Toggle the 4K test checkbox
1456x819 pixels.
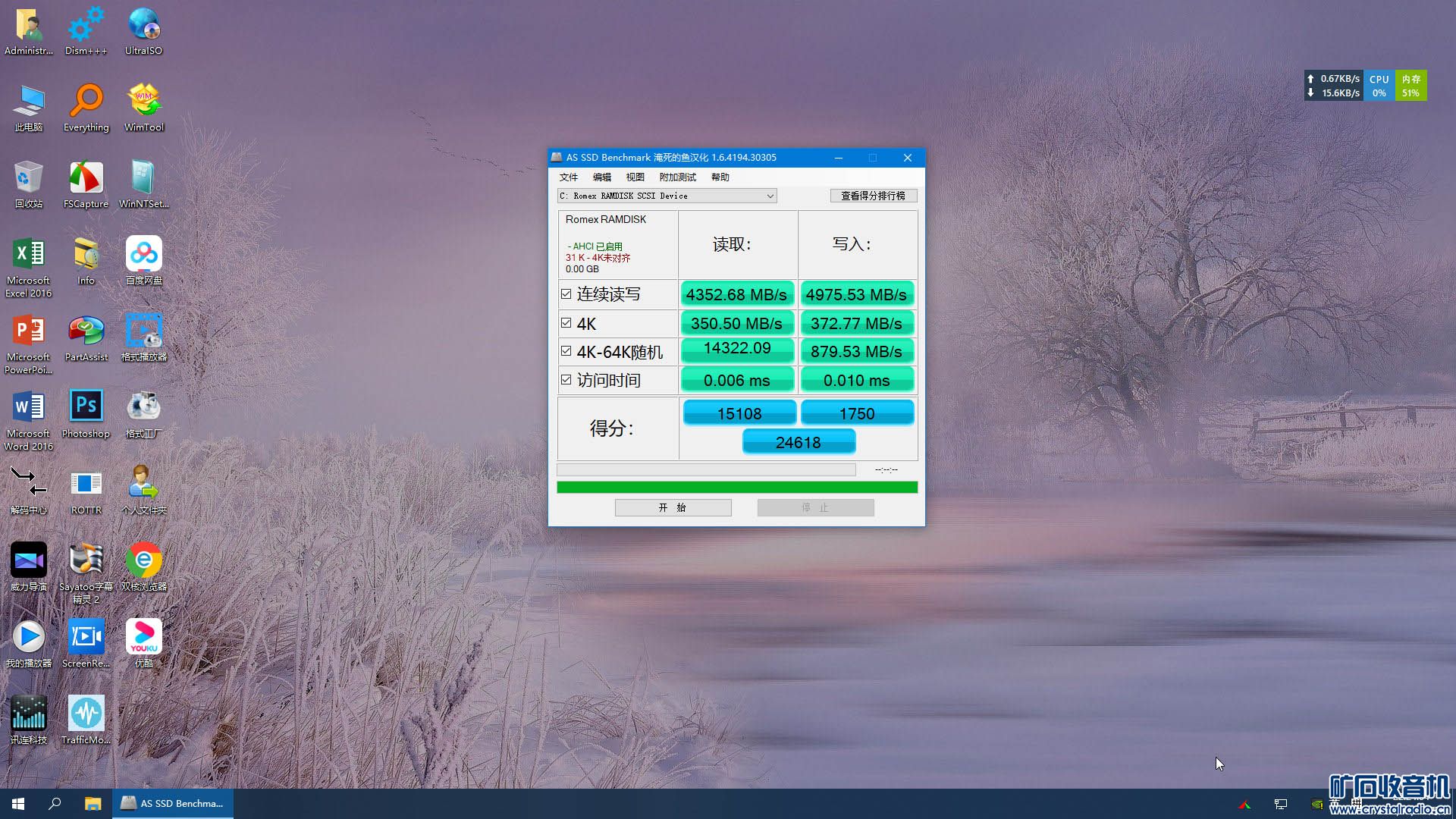click(566, 323)
